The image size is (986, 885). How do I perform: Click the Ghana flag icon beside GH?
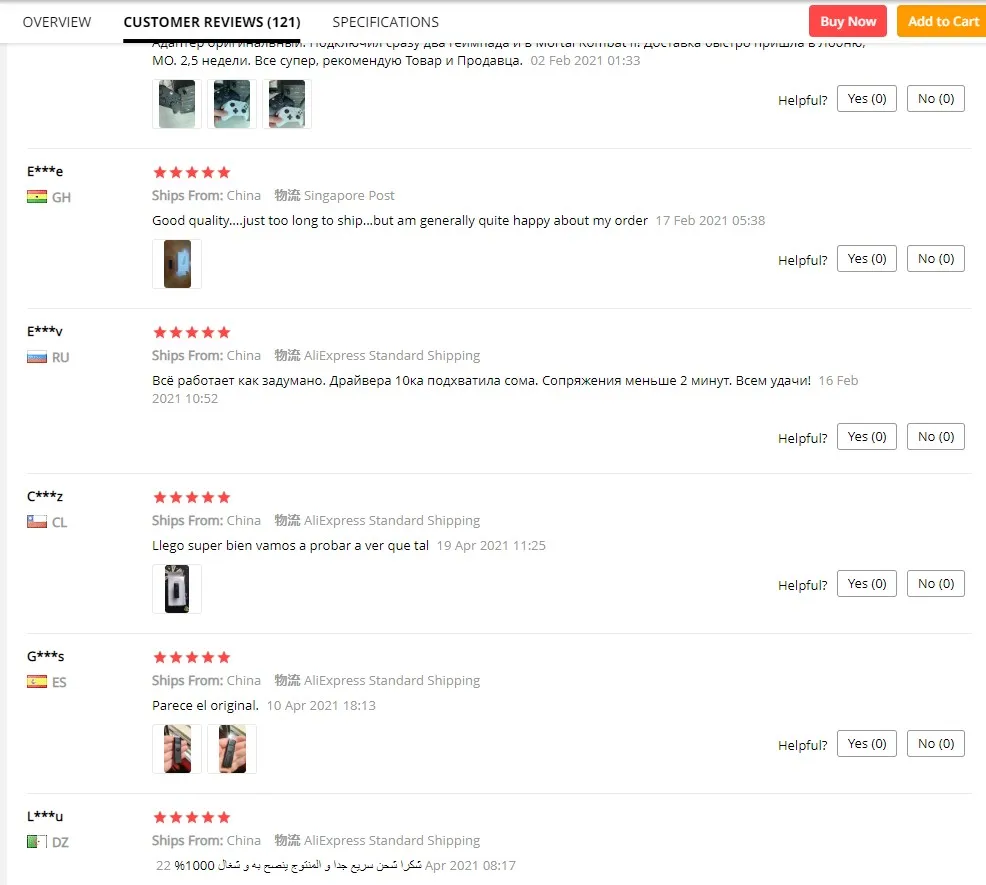pyautogui.click(x=37, y=197)
